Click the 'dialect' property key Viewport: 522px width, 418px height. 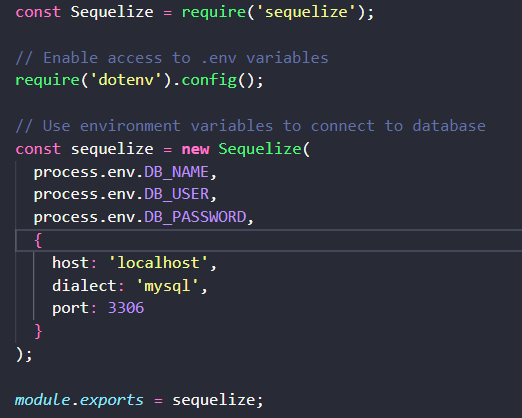coord(84,286)
